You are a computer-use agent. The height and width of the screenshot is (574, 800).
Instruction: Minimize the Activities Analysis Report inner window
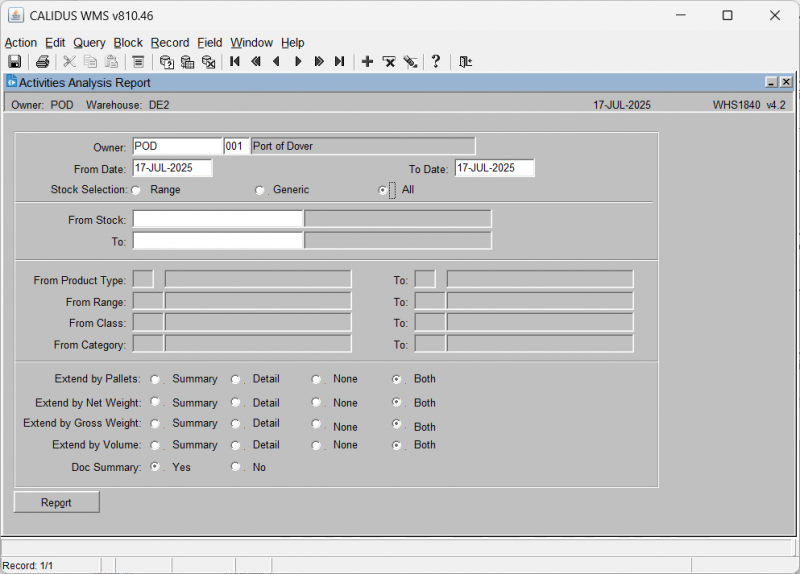coord(771,82)
